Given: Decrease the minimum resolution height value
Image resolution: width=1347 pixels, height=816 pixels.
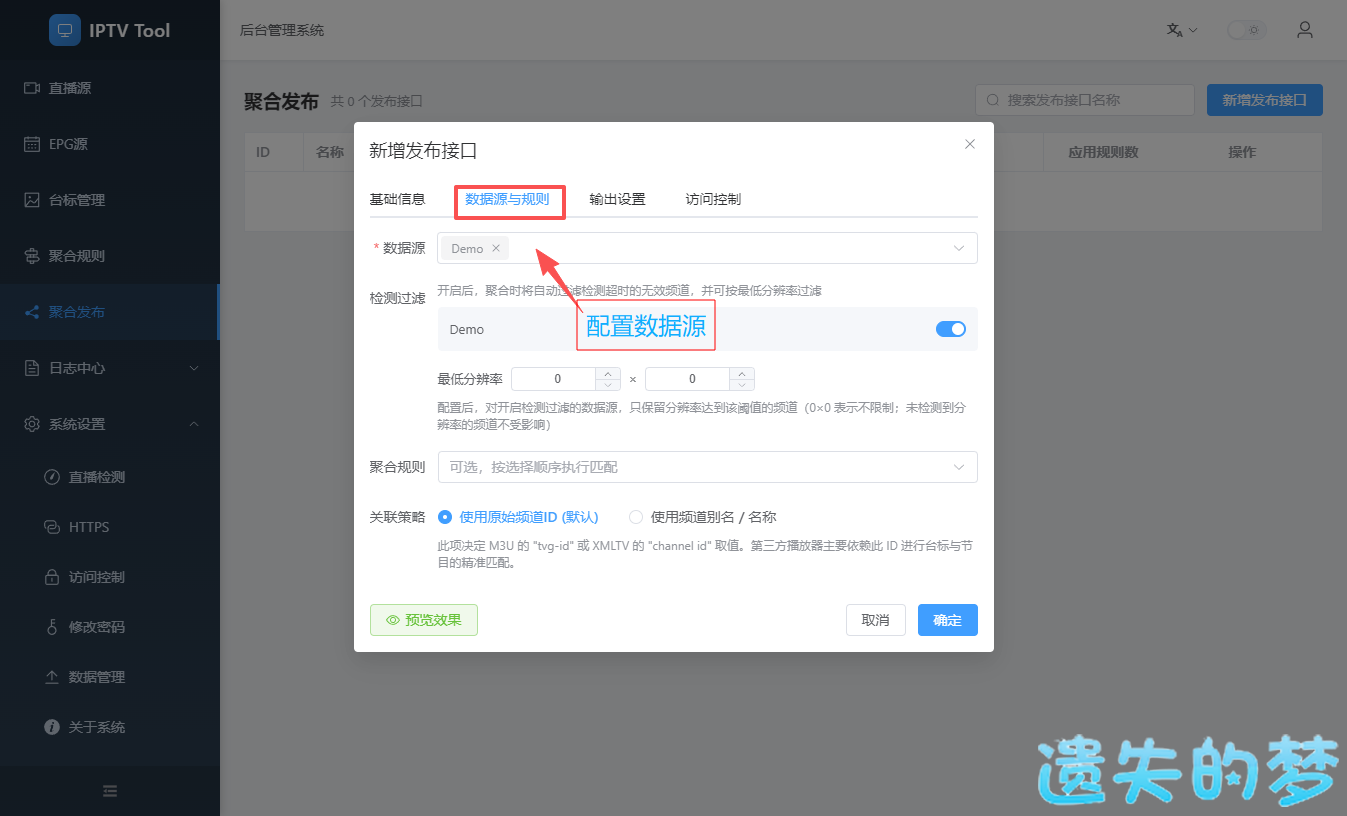Looking at the screenshot, I should pyautogui.click(x=742, y=385).
